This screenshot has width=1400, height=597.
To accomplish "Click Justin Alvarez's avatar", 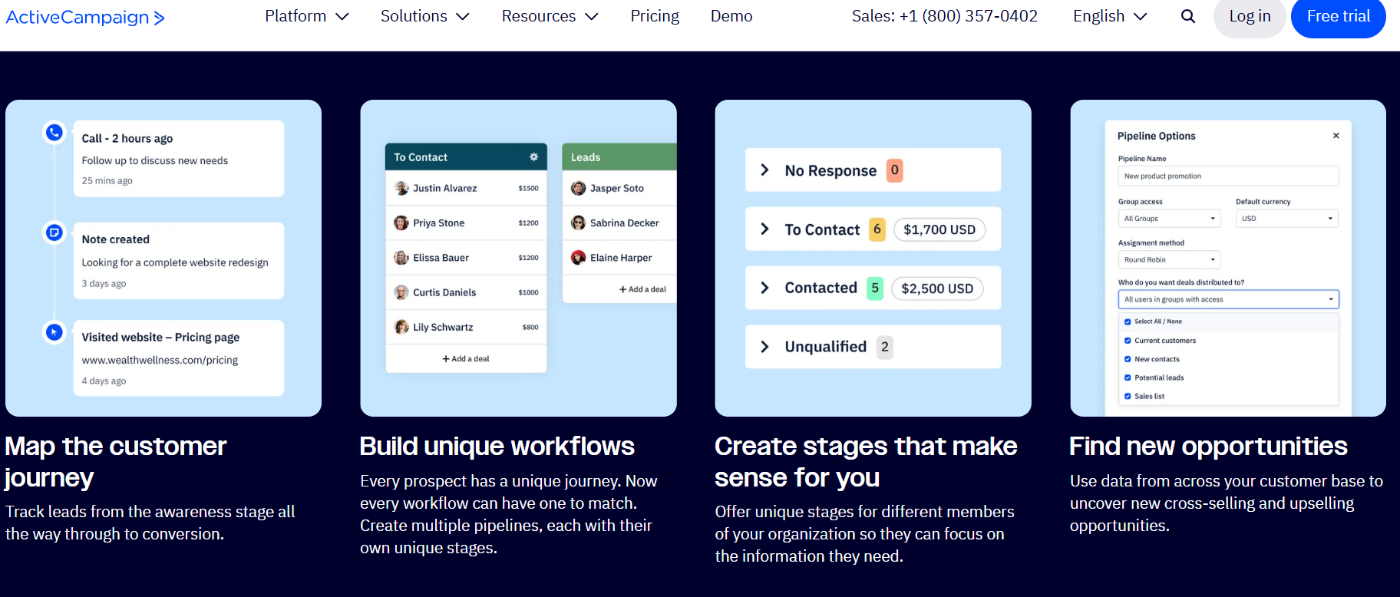I will click(x=401, y=188).
